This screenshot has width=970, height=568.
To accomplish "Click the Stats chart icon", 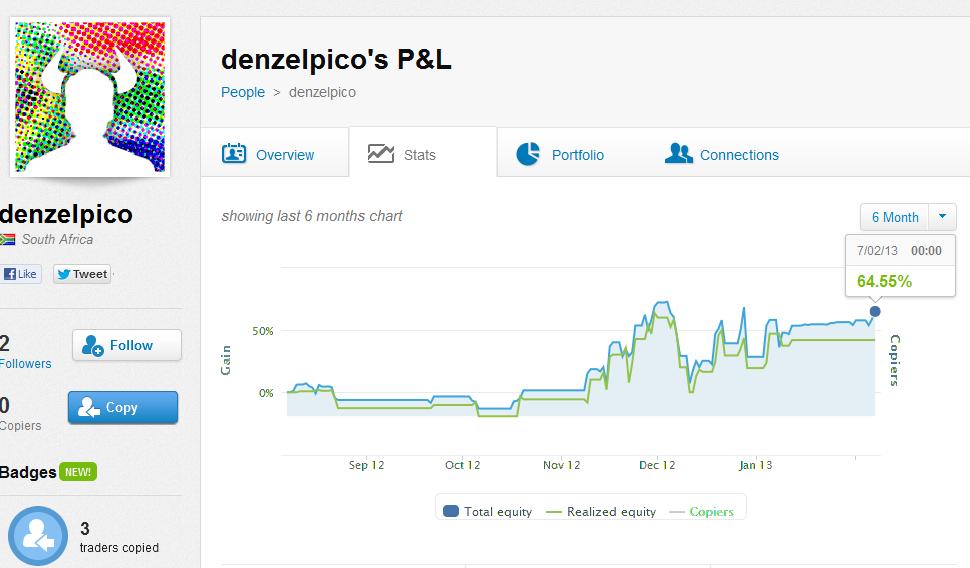I will 381,154.
